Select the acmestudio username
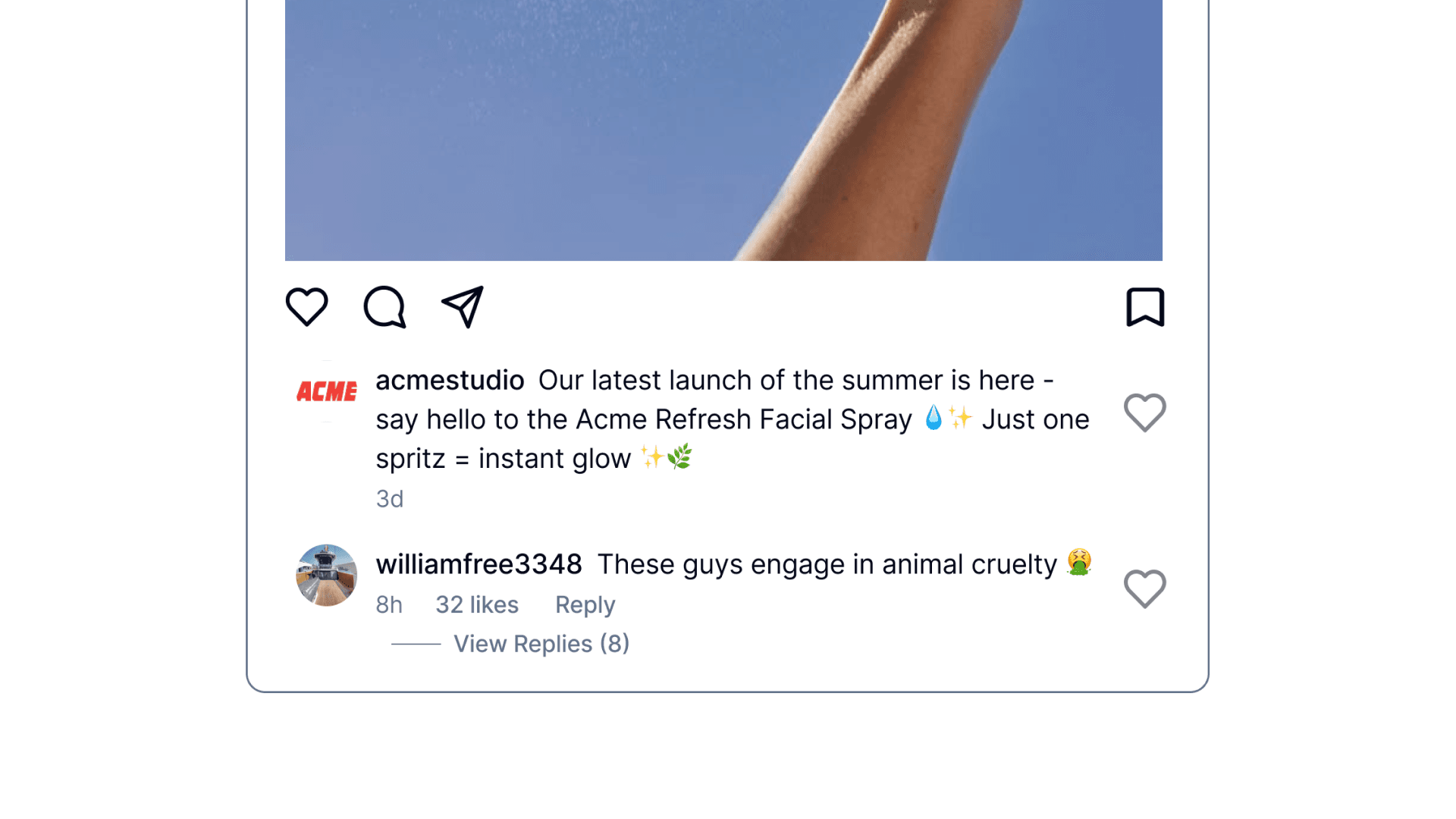This screenshot has width=1456, height=819. [450, 380]
